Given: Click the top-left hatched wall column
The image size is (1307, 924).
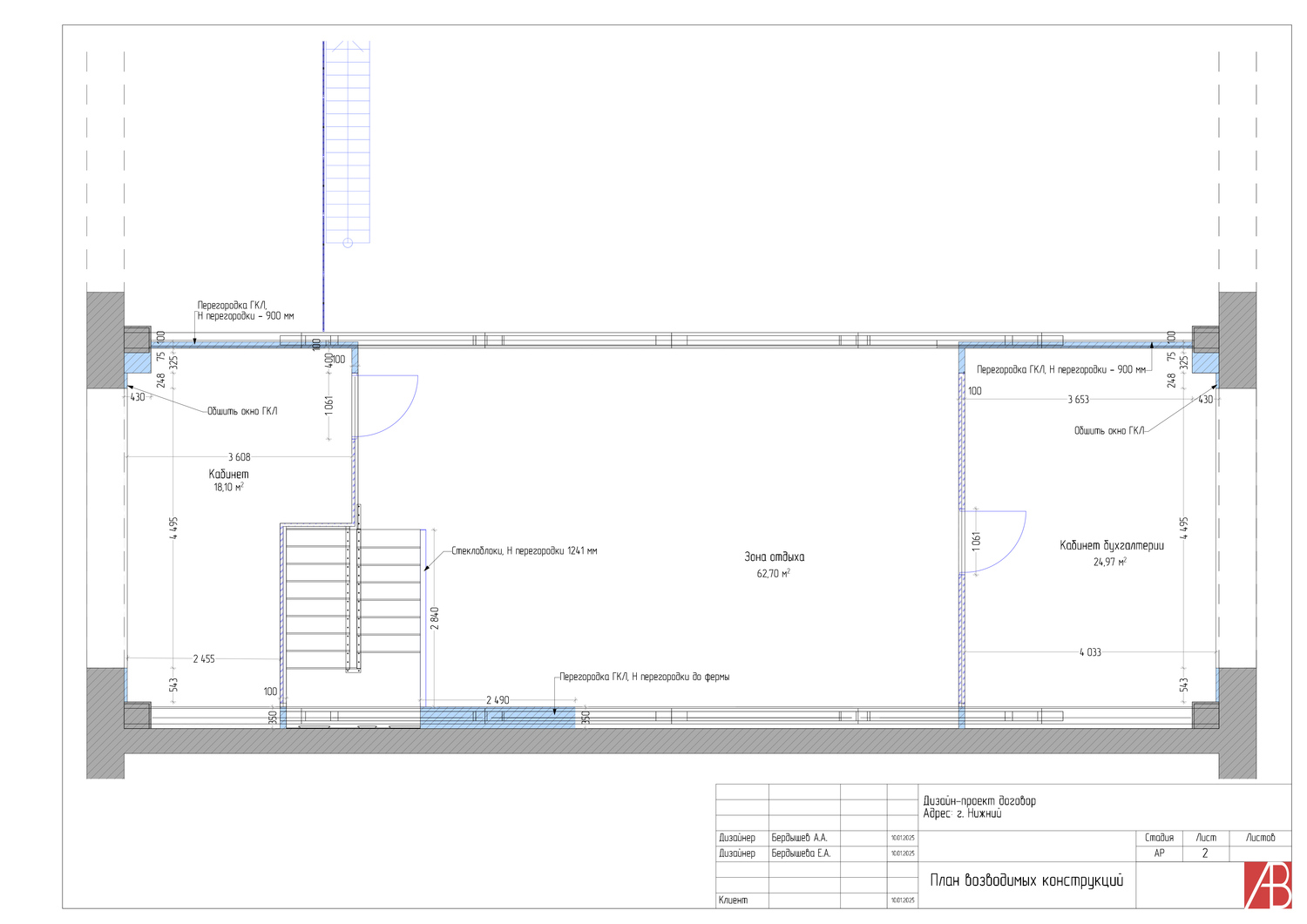Looking at the screenshot, I should click(x=105, y=340).
